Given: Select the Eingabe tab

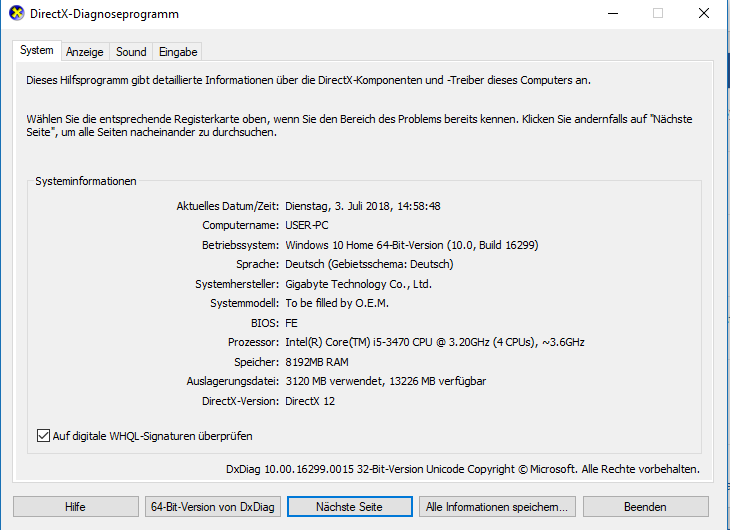Looking at the screenshot, I should tap(178, 52).
